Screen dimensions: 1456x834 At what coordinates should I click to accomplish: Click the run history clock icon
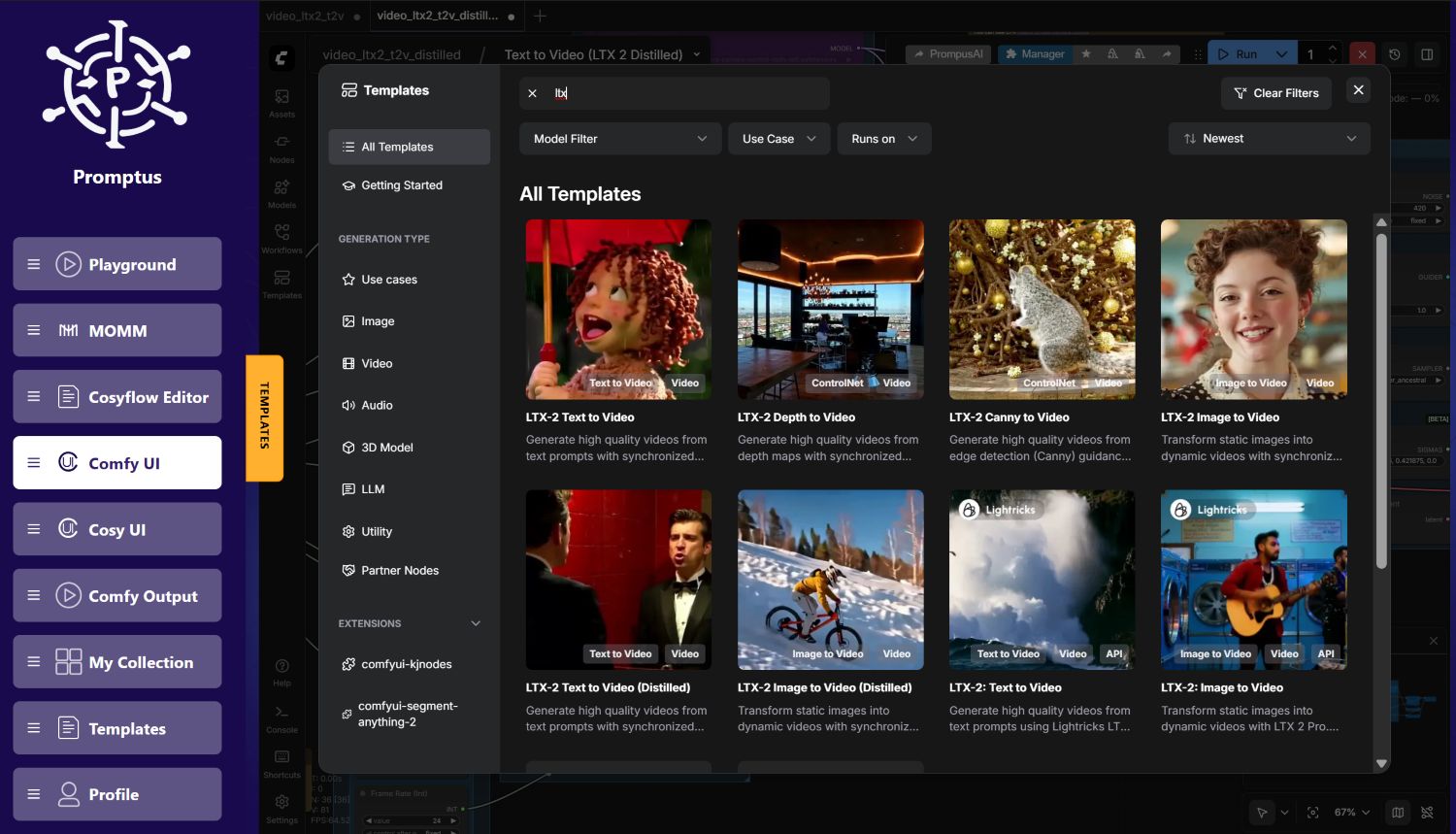pyautogui.click(x=1395, y=53)
